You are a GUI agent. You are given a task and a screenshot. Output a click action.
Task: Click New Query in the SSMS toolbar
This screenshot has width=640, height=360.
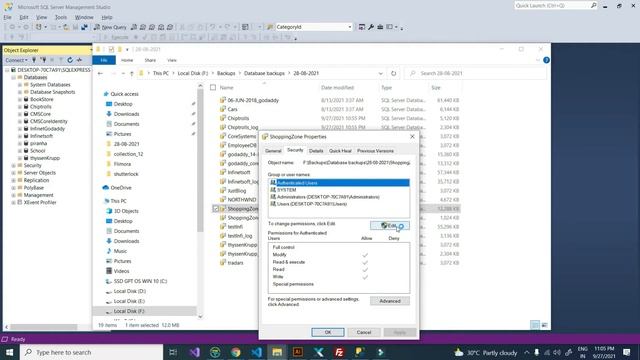pos(110,27)
